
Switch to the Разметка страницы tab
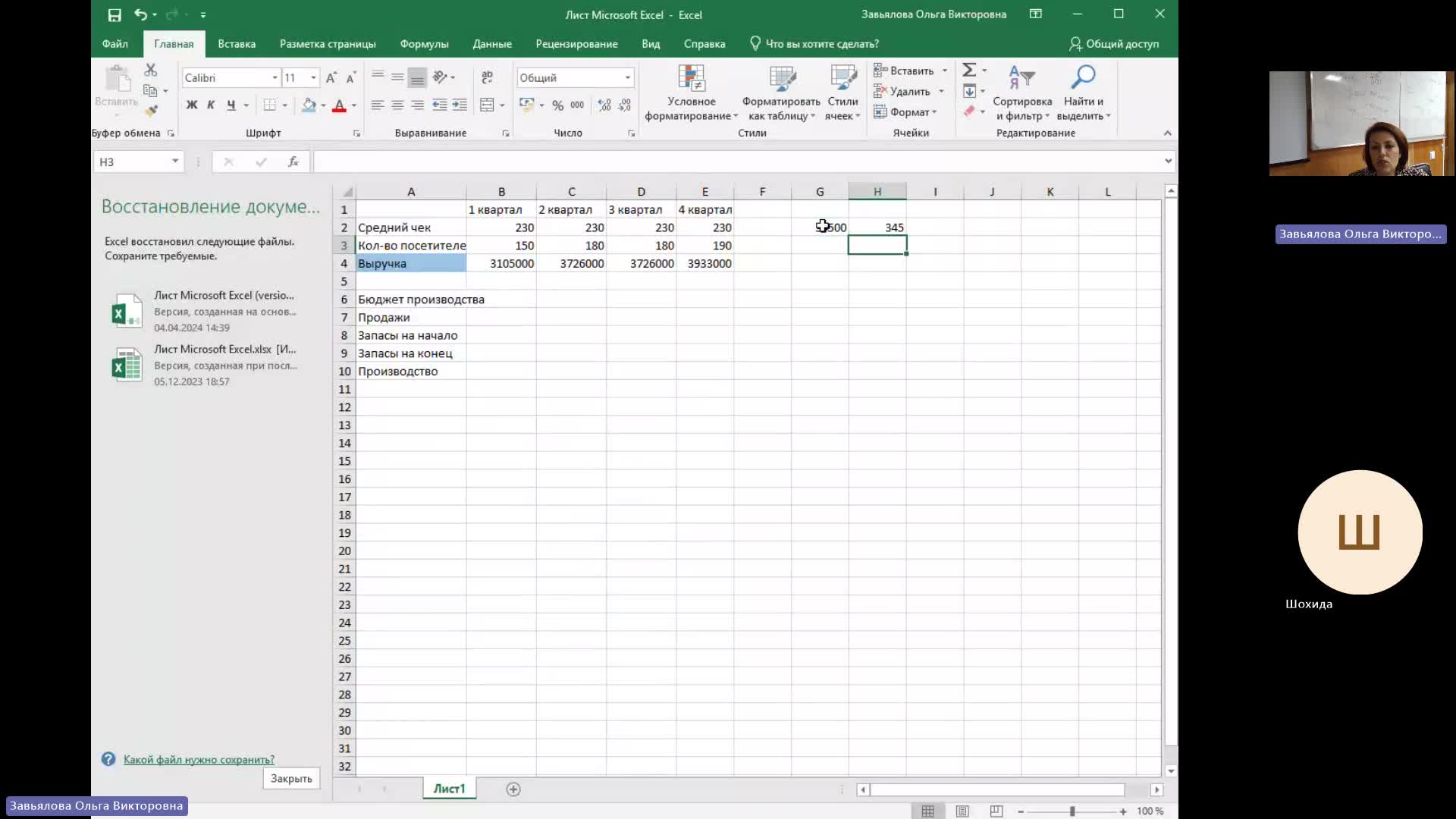point(328,44)
